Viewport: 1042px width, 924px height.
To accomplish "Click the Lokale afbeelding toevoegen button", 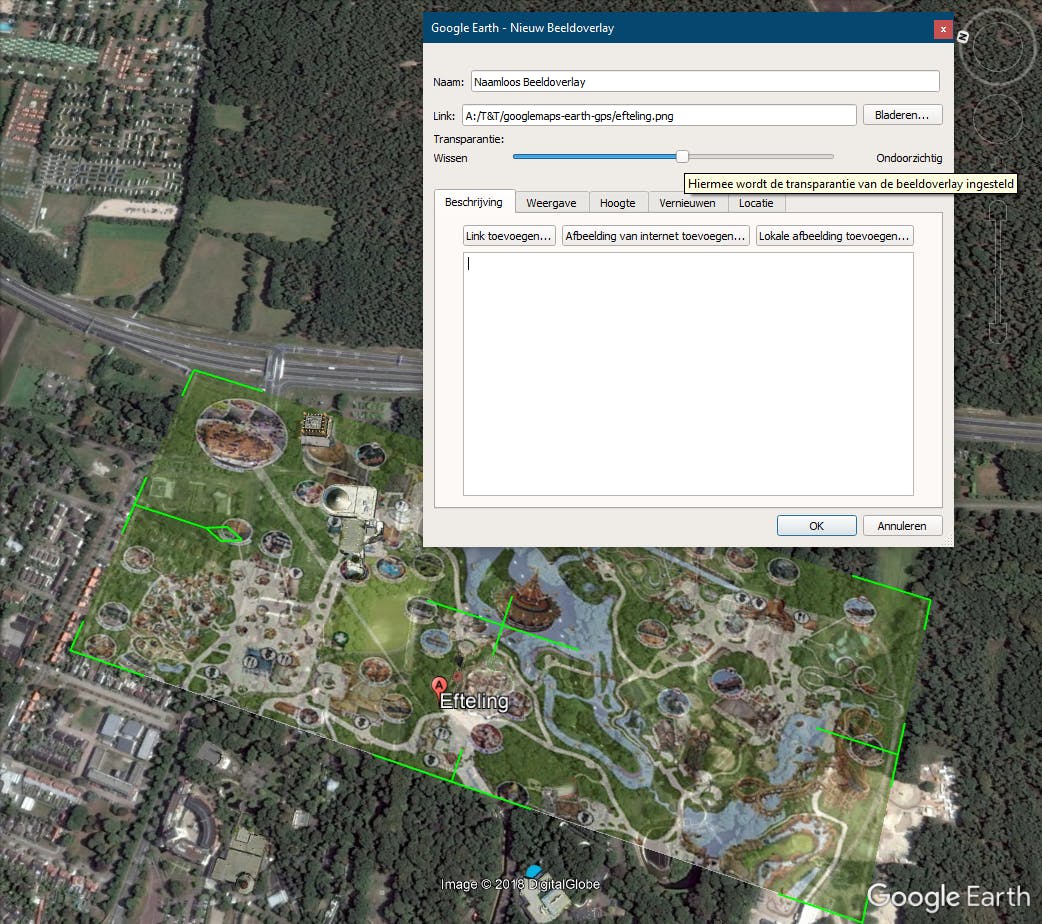I will [x=834, y=235].
